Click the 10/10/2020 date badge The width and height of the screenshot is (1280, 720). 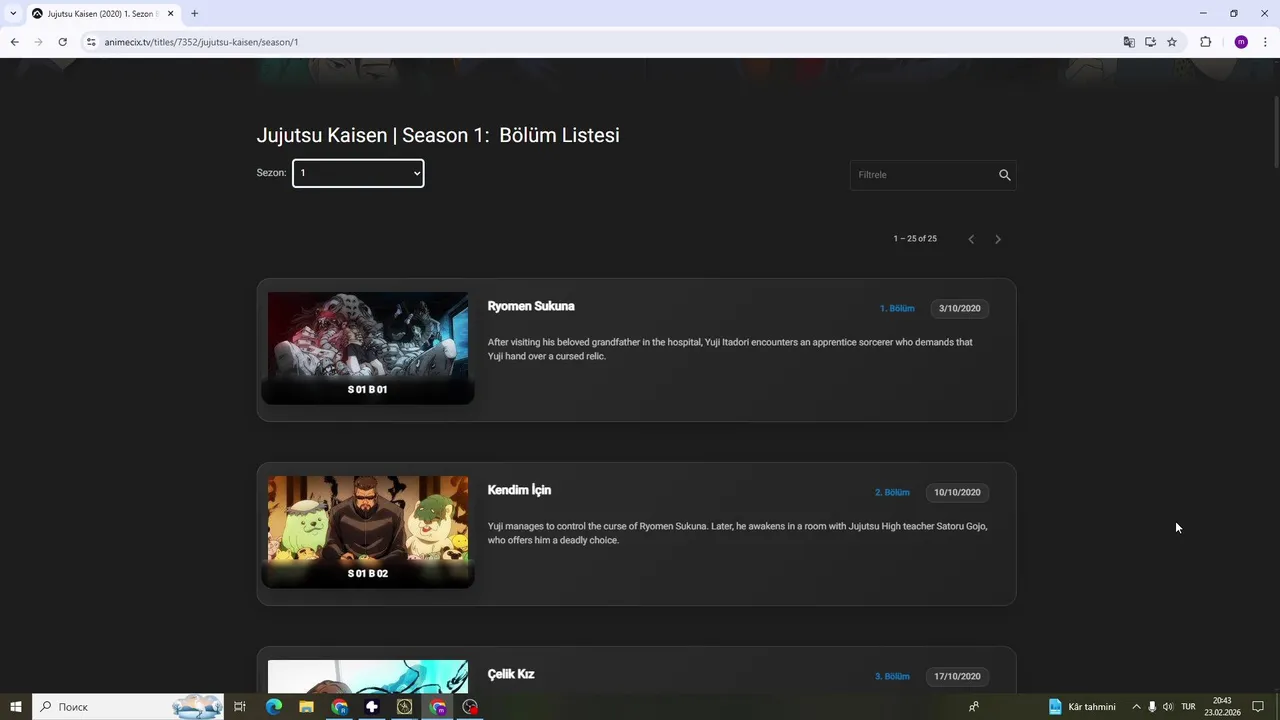coord(957,492)
